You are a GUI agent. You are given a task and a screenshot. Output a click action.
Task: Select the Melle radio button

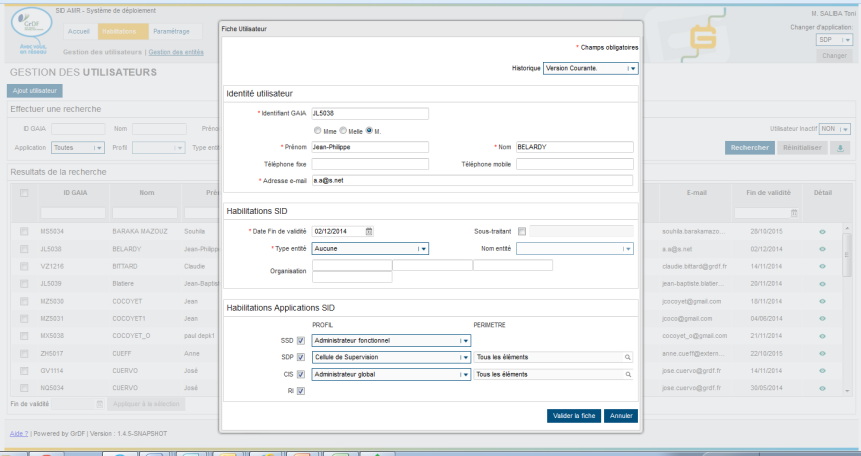tap(343, 131)
